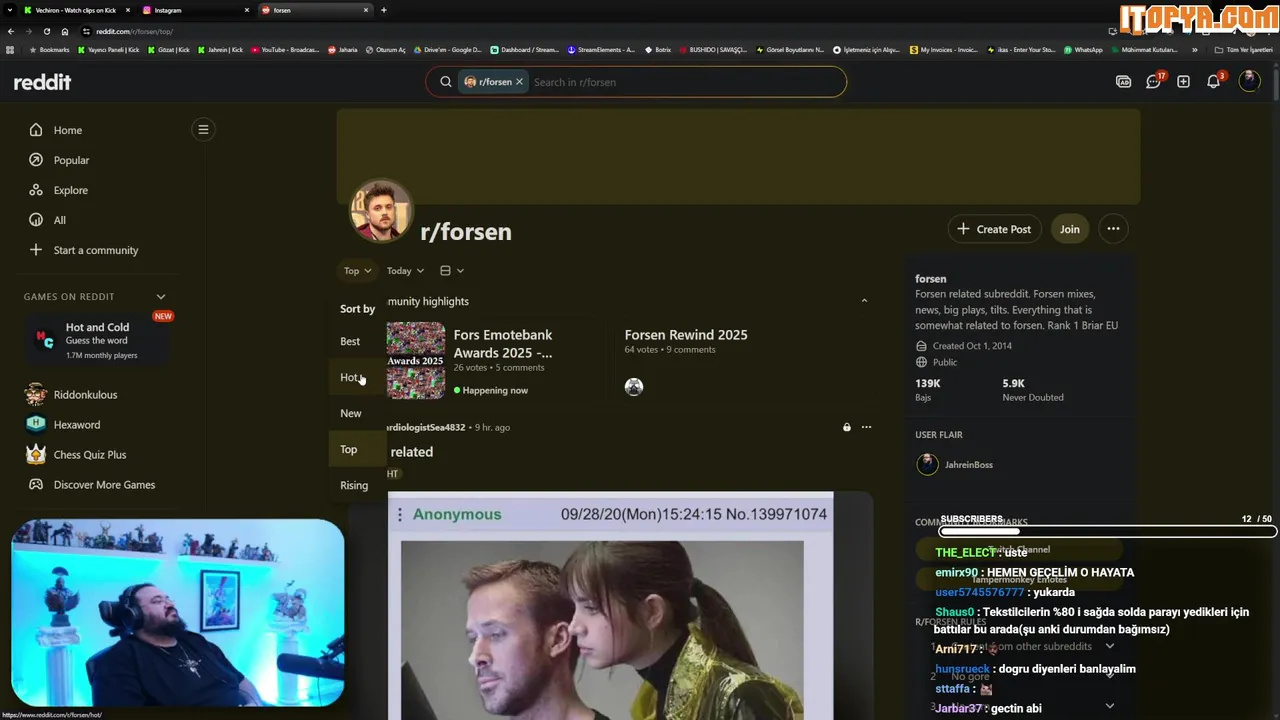Click the Create Post button

[x=994, y=229]
